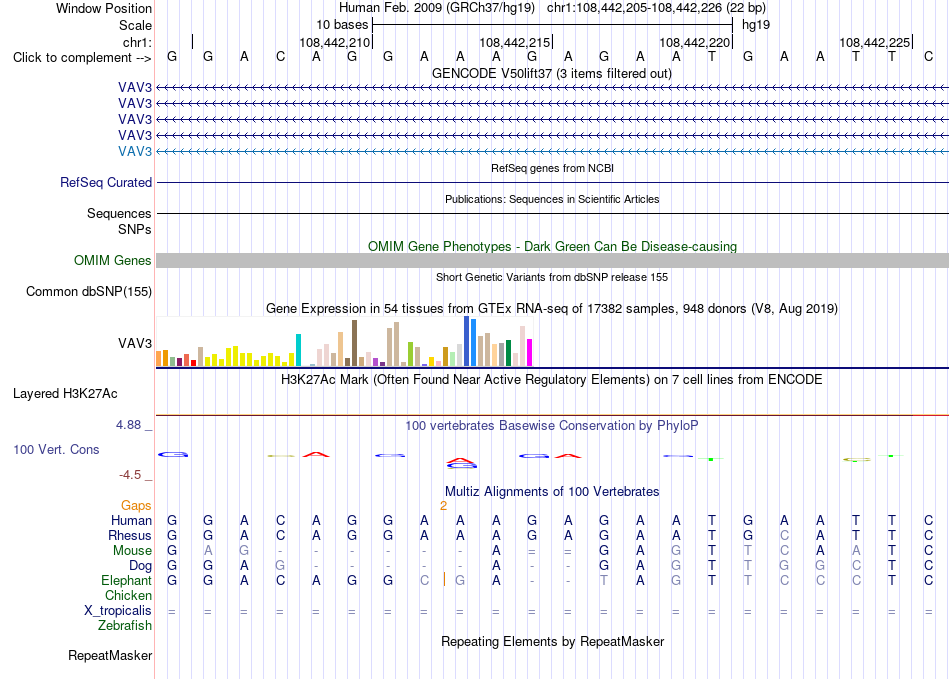Click the 'OMIM Gene Phenotypes' green title
The height and width of the screenshot is (679, 950).
pos(552,247)
